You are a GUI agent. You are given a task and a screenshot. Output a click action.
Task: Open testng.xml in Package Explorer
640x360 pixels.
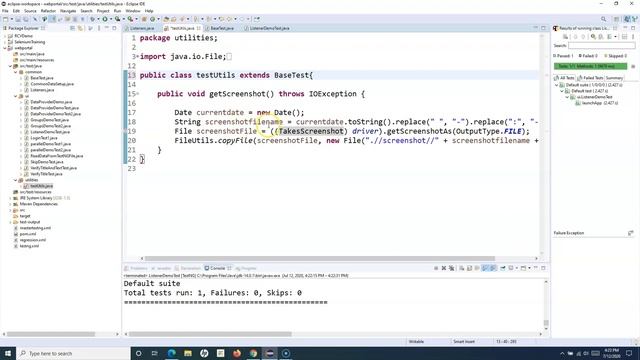[29, 246]
